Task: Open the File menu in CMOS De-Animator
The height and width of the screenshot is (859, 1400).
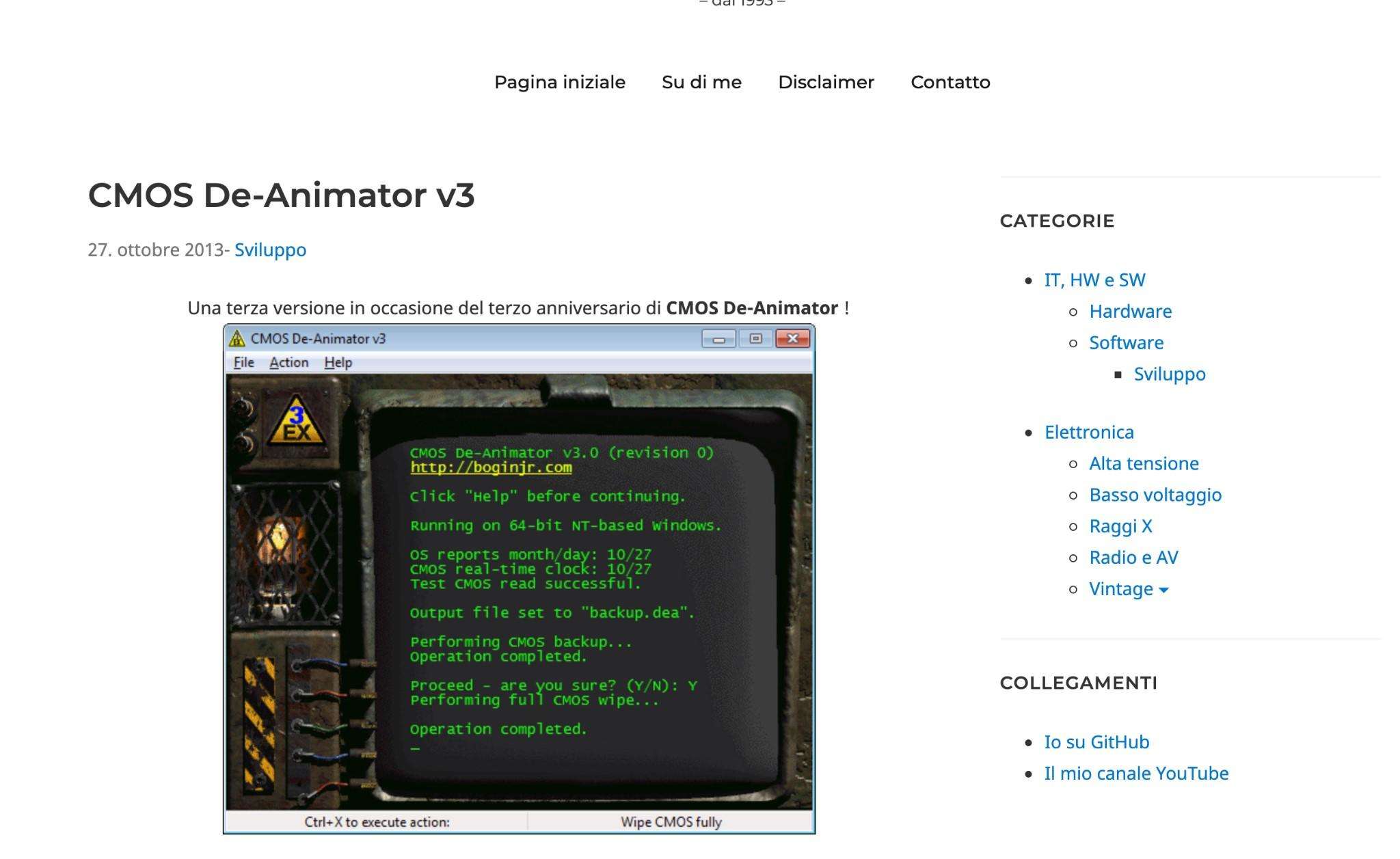Action: 243,363
